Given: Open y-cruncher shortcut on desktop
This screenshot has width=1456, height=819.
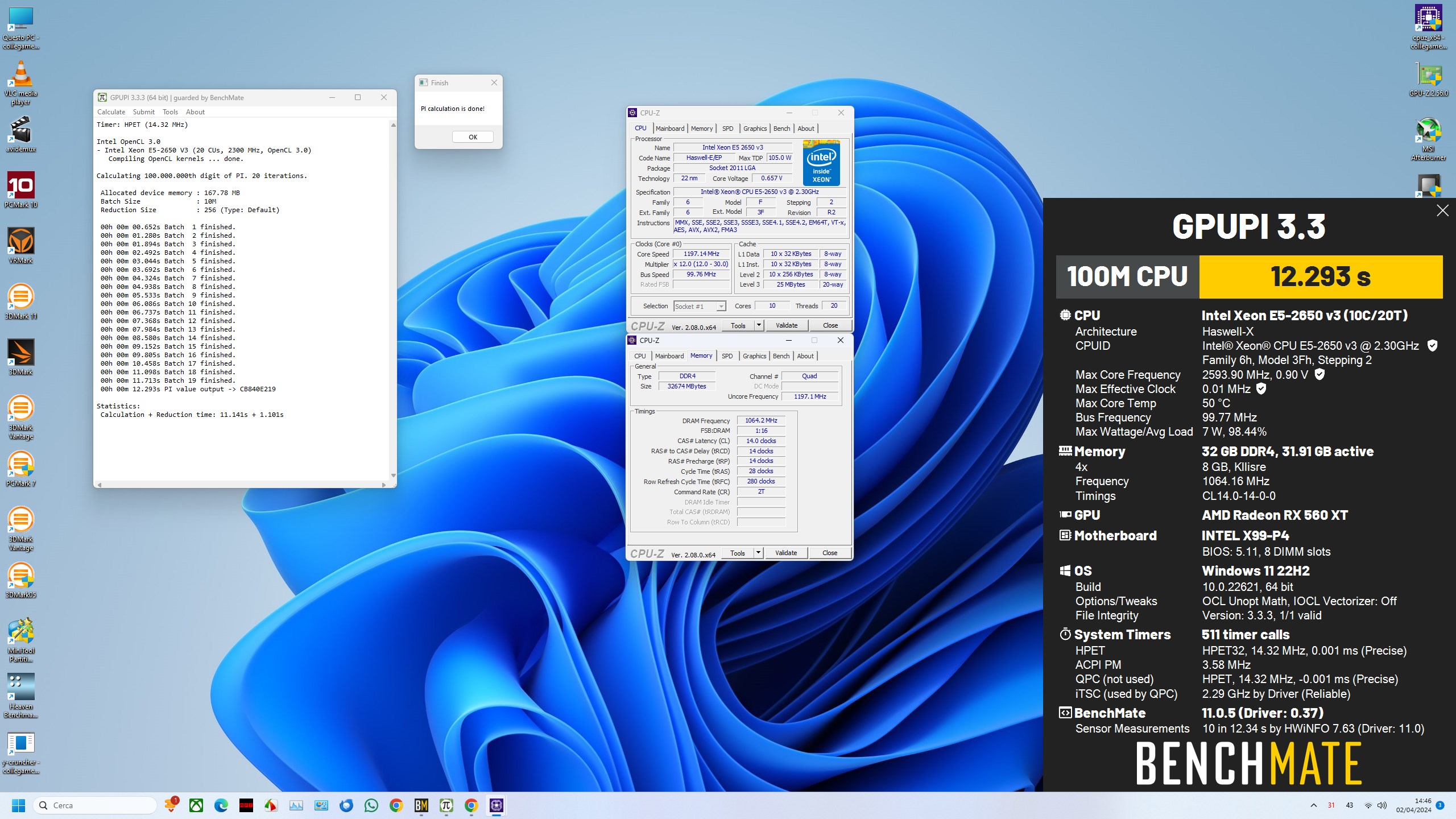Looking at the screenshot, I should pyautogui.click(x=20, y=751).
